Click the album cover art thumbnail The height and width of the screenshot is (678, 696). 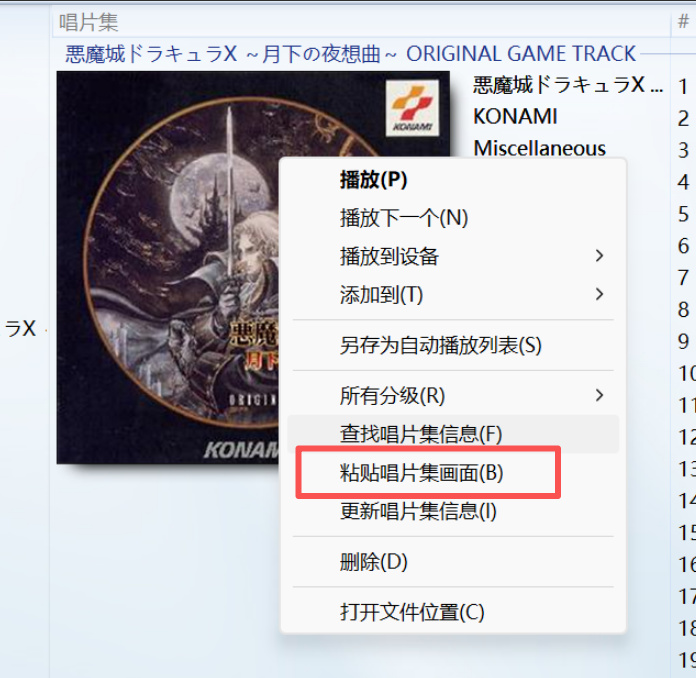click(168, 267)
